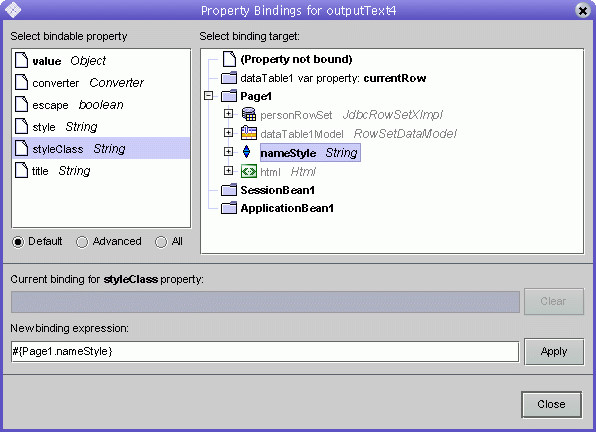Click the green tag icon for html
The width and height of the screenshot is (596, 432).
pyautogui.click(x=249, y=171)
